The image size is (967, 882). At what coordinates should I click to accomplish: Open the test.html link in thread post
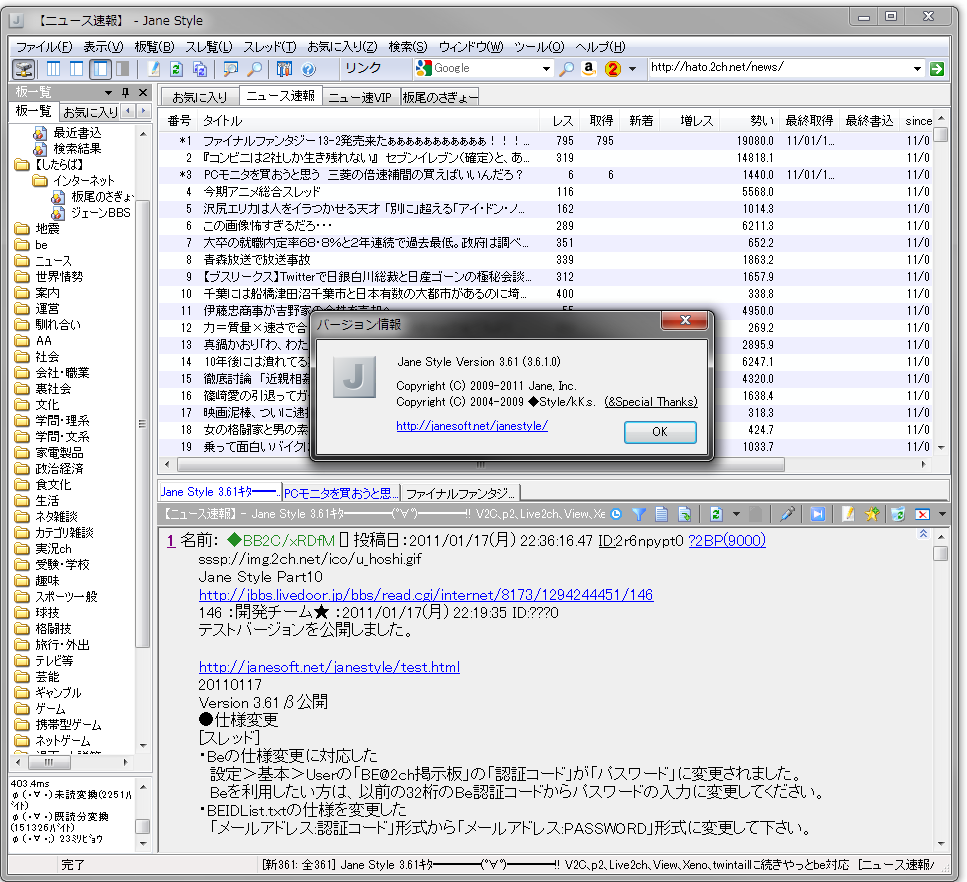pyautogui.click(x=329, y=667)
